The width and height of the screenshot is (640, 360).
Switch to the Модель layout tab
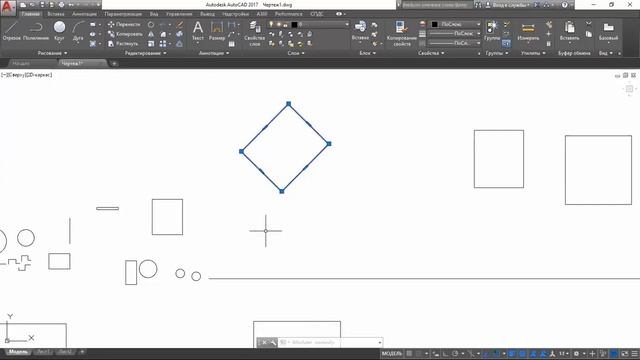point(18,352)
